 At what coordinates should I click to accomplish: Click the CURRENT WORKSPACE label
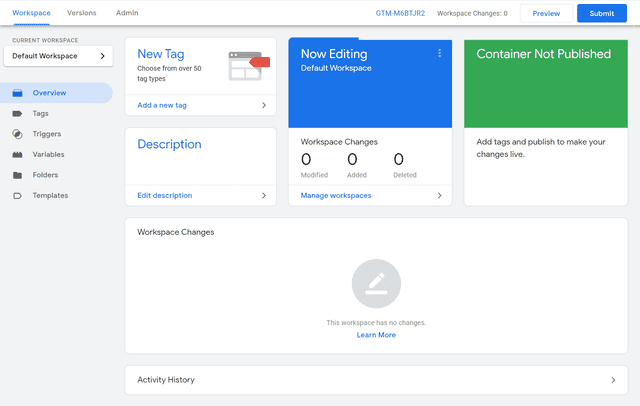click(x=45, y=40)
